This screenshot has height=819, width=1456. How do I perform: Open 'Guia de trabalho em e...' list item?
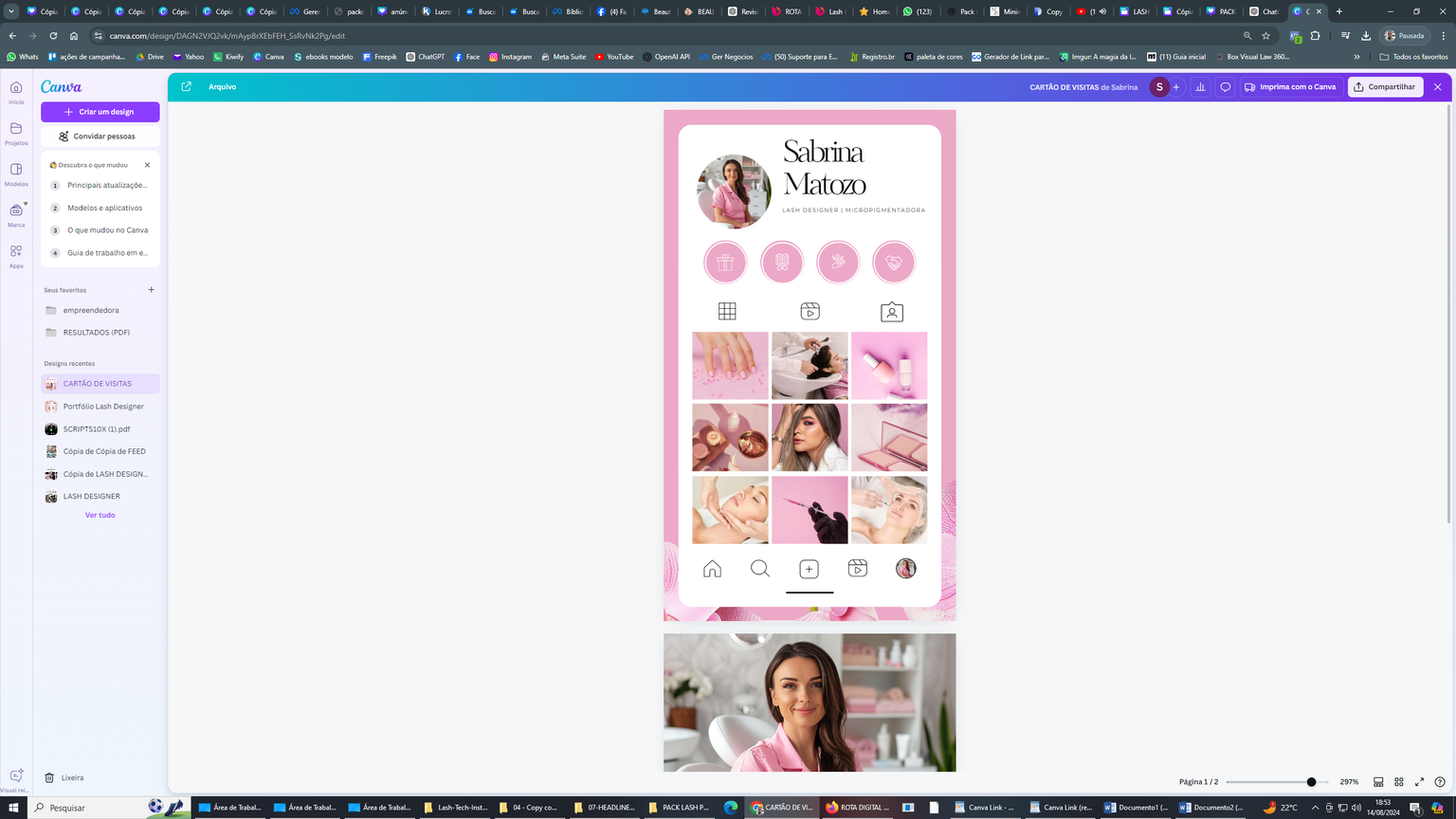[x=100, y=253]
